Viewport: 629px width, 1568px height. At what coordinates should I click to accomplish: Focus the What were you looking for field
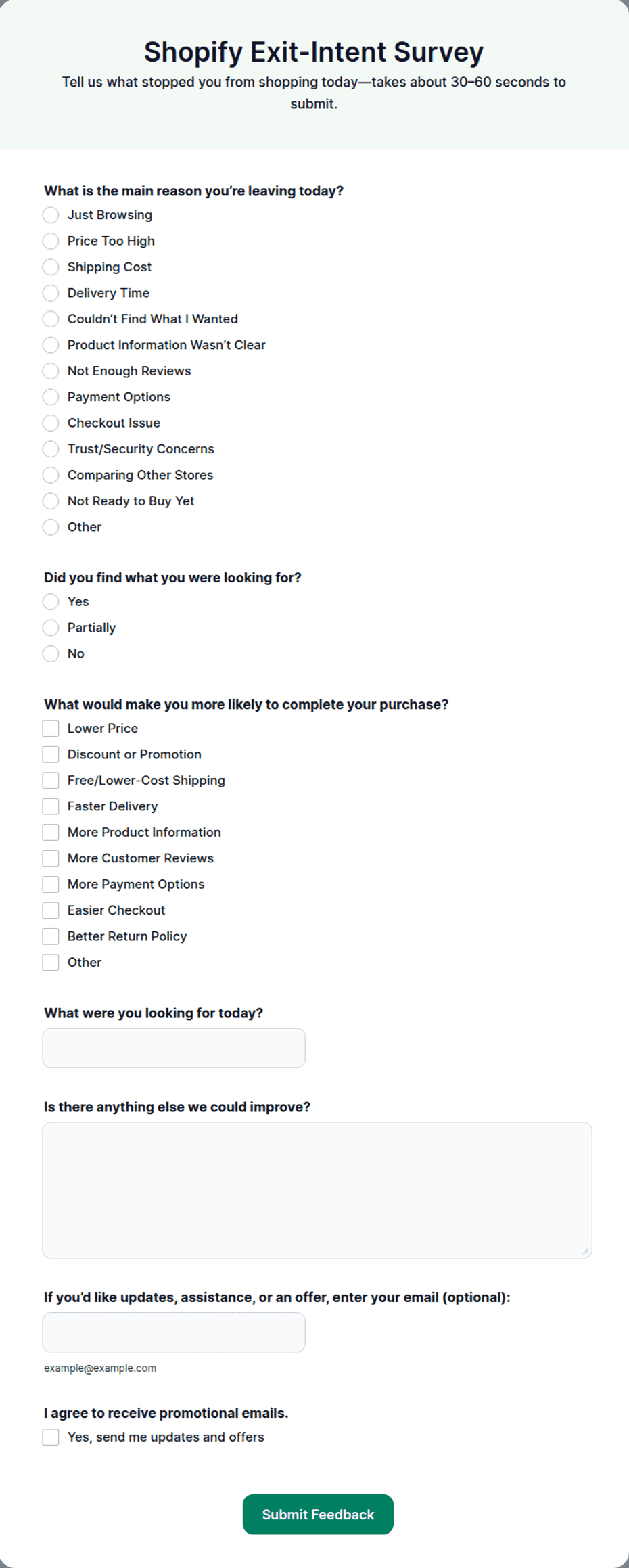click(x=174, y=1048)
